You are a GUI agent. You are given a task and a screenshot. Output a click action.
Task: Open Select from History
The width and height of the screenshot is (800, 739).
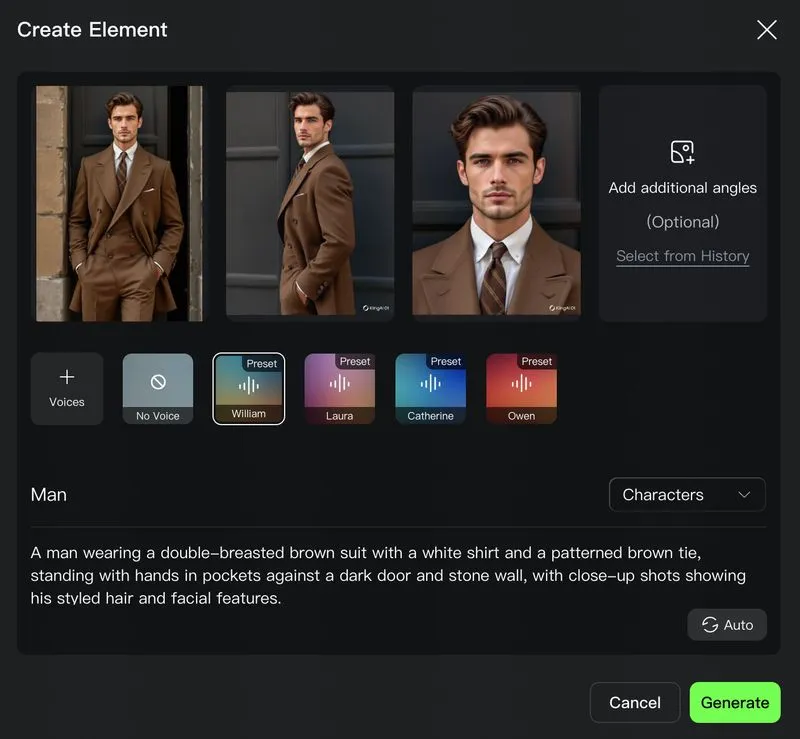point(683,256)
